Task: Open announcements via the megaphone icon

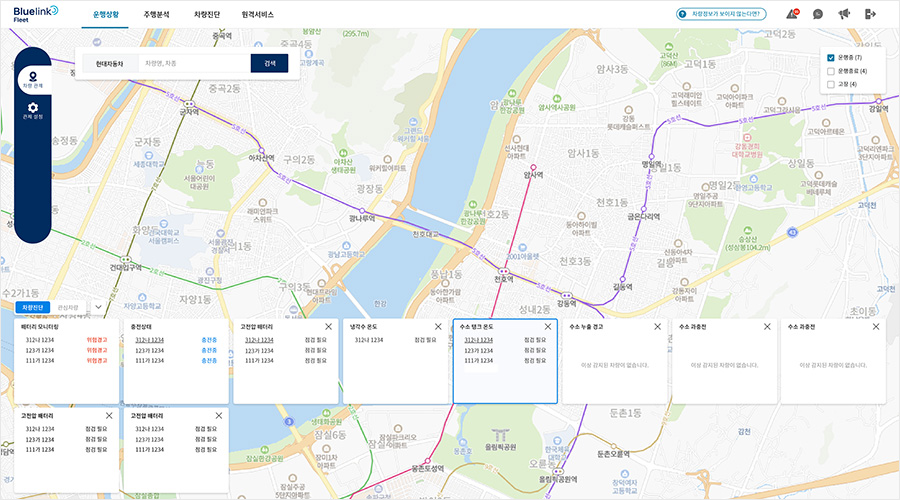Action: pyautogui.click(x=844, y=14)
